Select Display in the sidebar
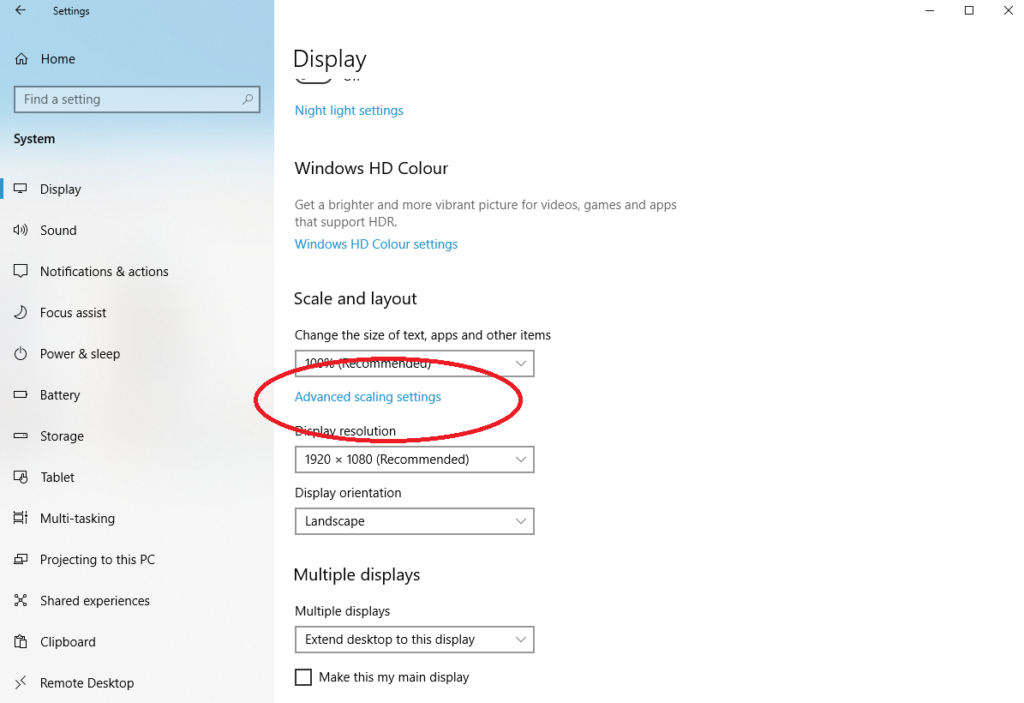1024x703 pixels. point(61,189)
